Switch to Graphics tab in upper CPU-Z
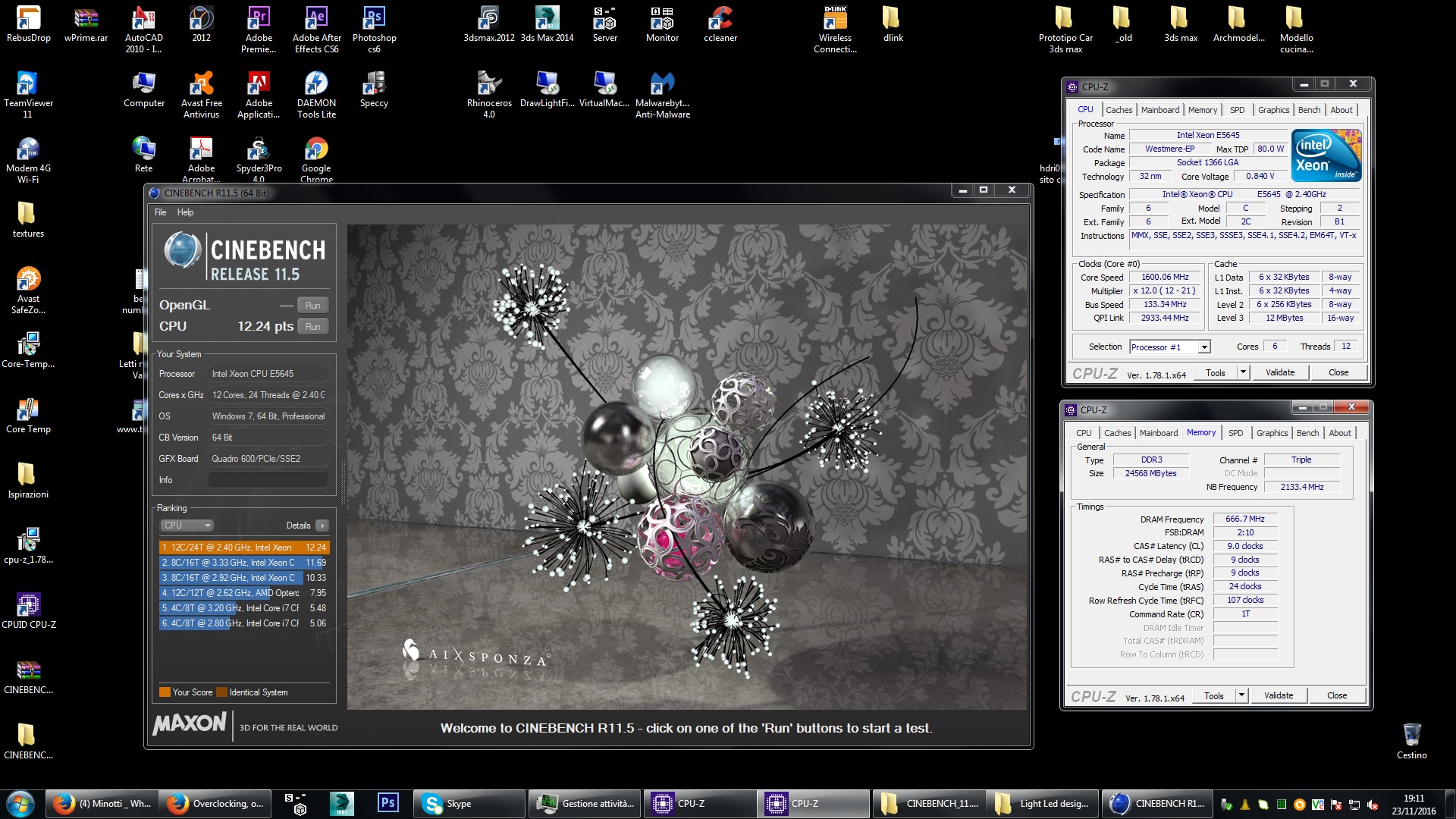 pos(1273,110)
